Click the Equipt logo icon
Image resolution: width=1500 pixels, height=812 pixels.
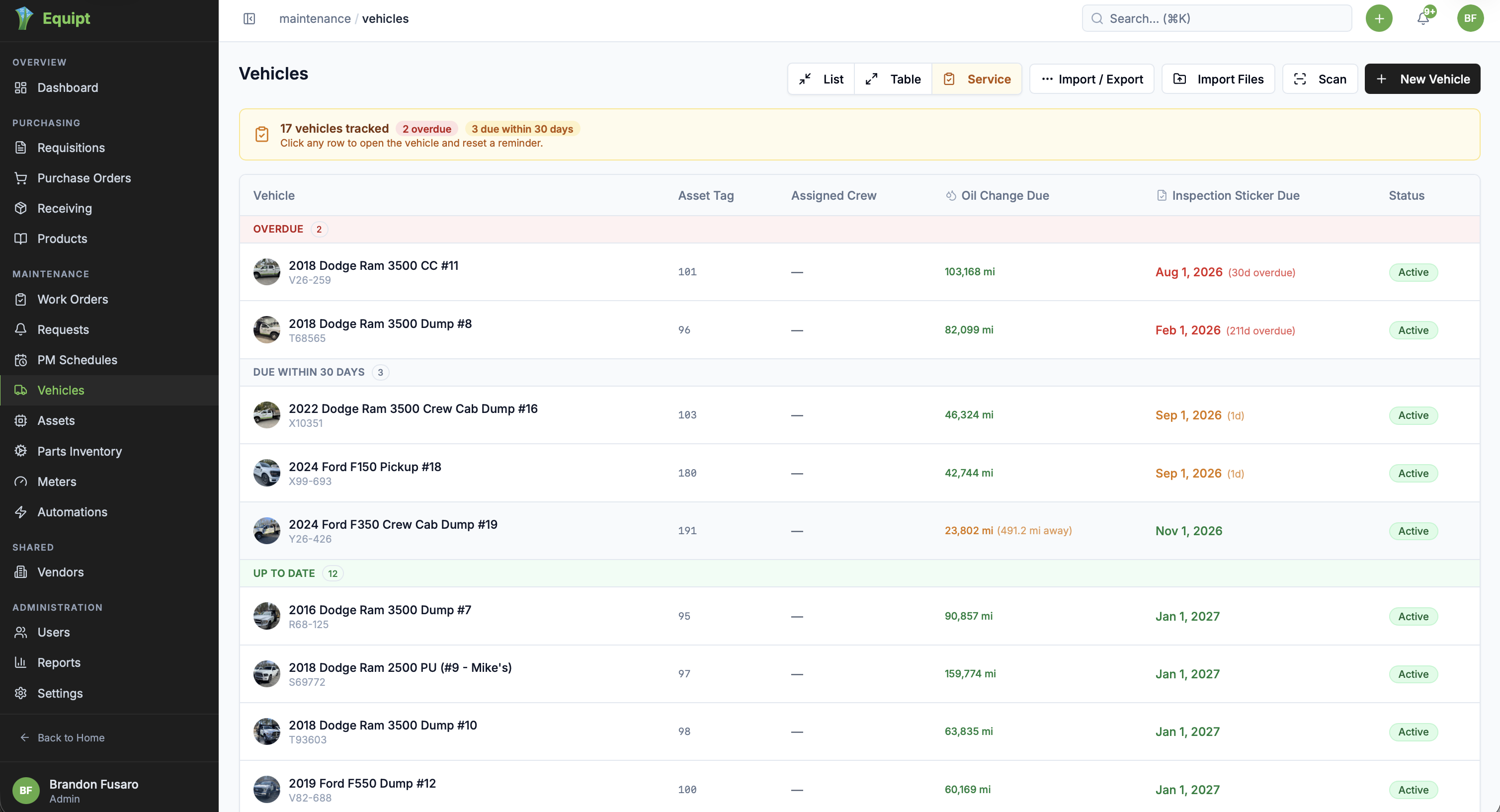tap(24, 18)
